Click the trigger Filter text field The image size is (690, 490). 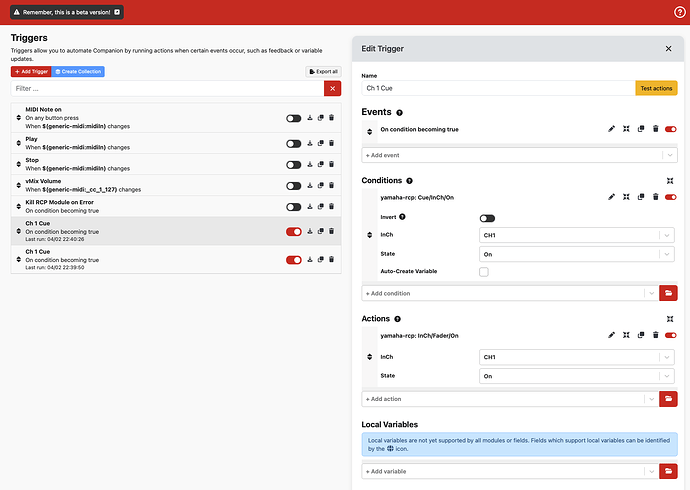tap(167, 89)
